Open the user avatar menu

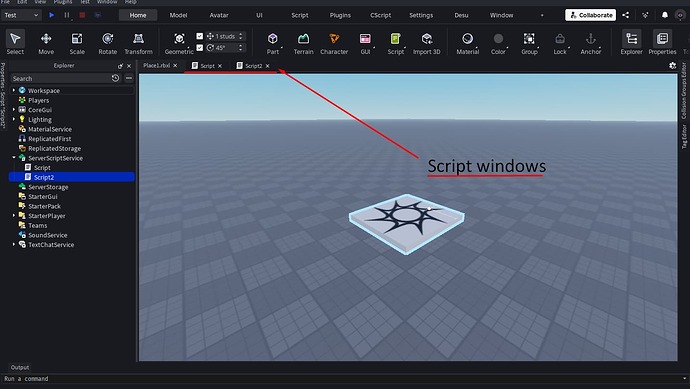(x=680, y=15)
